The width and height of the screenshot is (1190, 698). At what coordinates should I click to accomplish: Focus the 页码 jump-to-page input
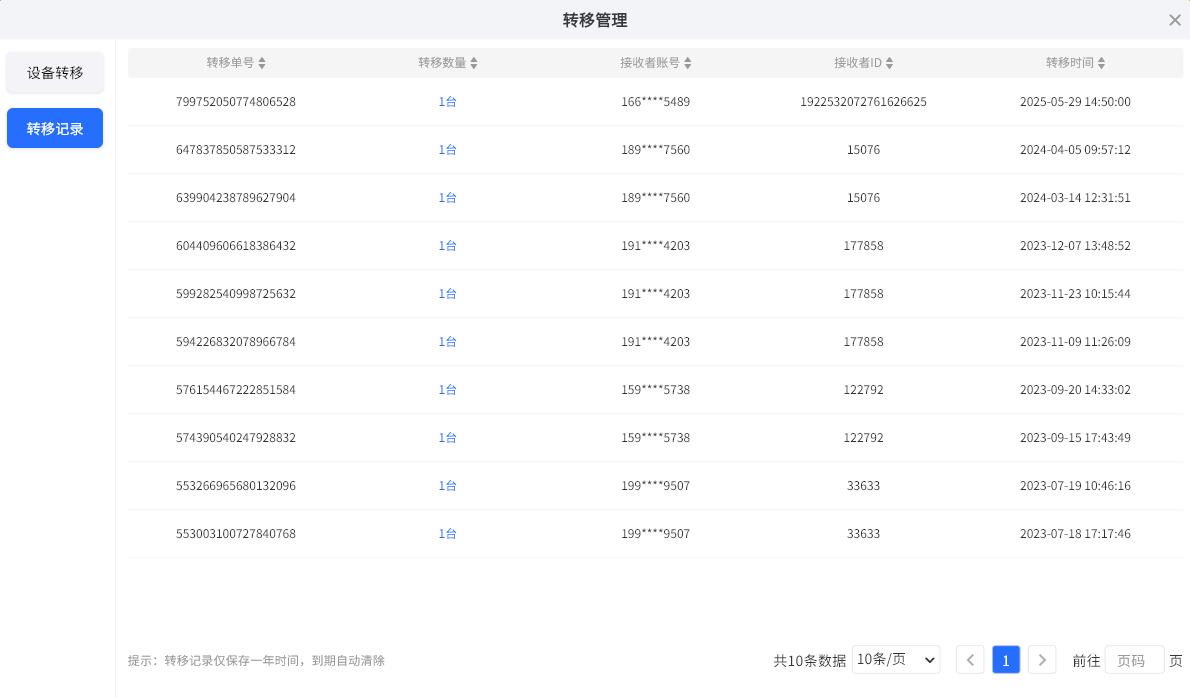1134,660
